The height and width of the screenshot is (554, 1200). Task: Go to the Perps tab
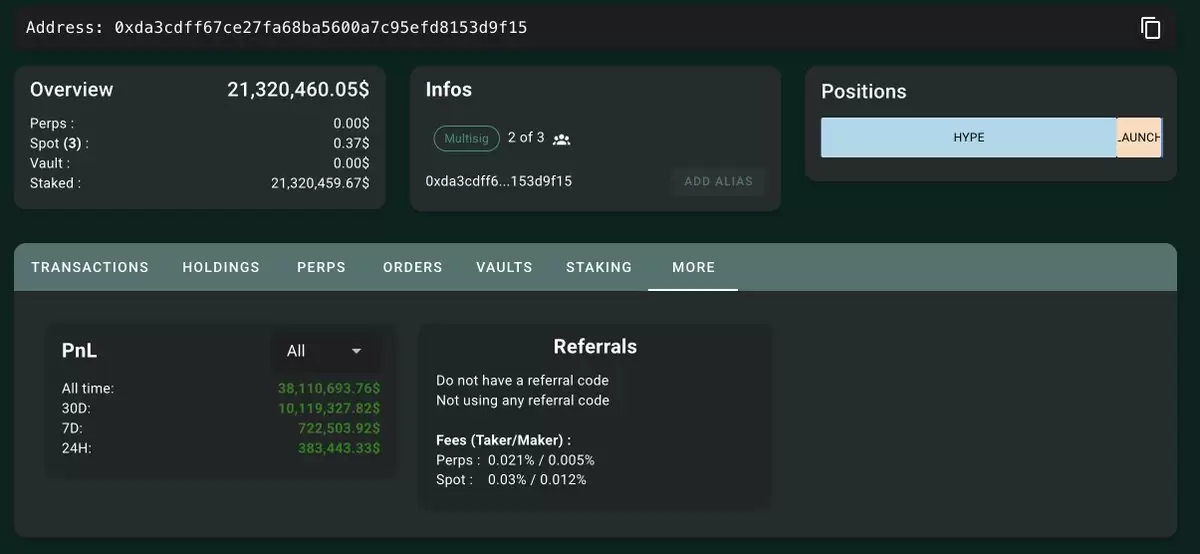click(321, 267)
